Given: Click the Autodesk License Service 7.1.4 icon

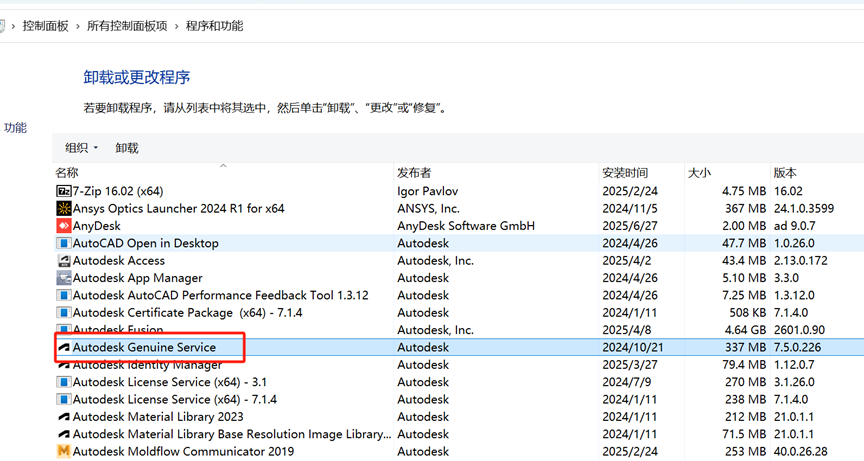Looking at the screenshot, I should click(x=64, y=399).
